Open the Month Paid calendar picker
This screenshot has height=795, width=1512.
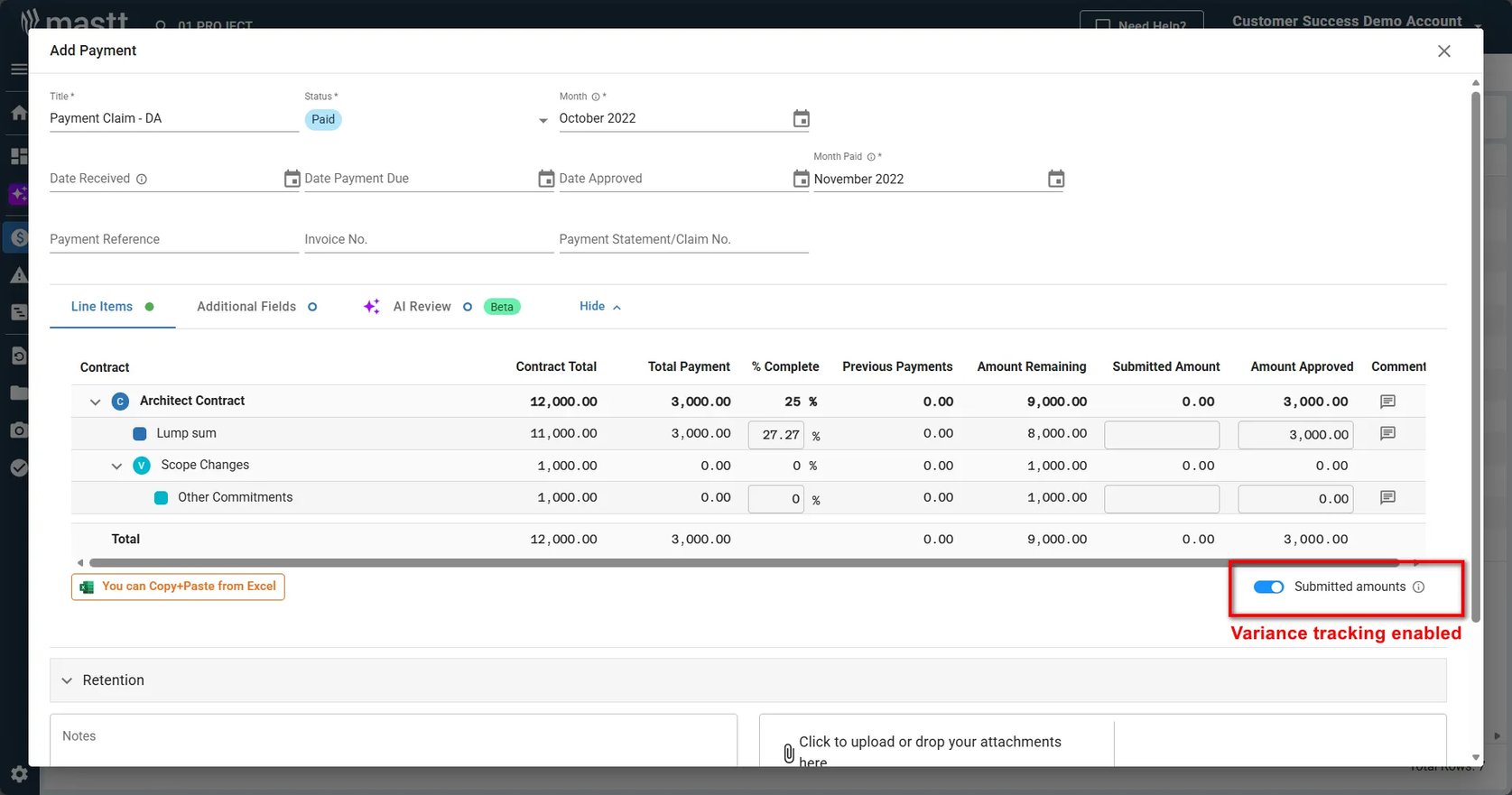click(x=1055, y=179)
